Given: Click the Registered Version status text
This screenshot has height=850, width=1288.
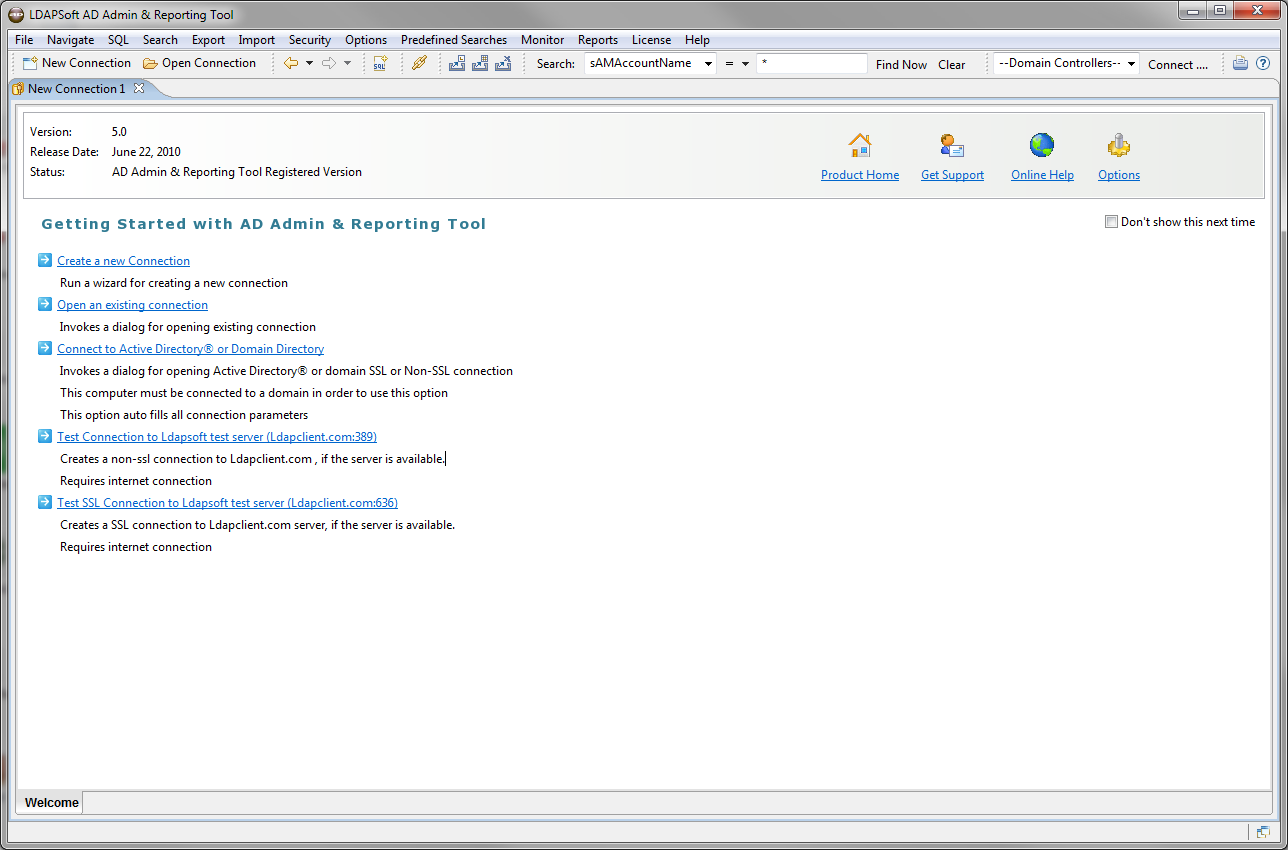Looking at the screenshot, I should pyautogui.click(x=237, y=172).
